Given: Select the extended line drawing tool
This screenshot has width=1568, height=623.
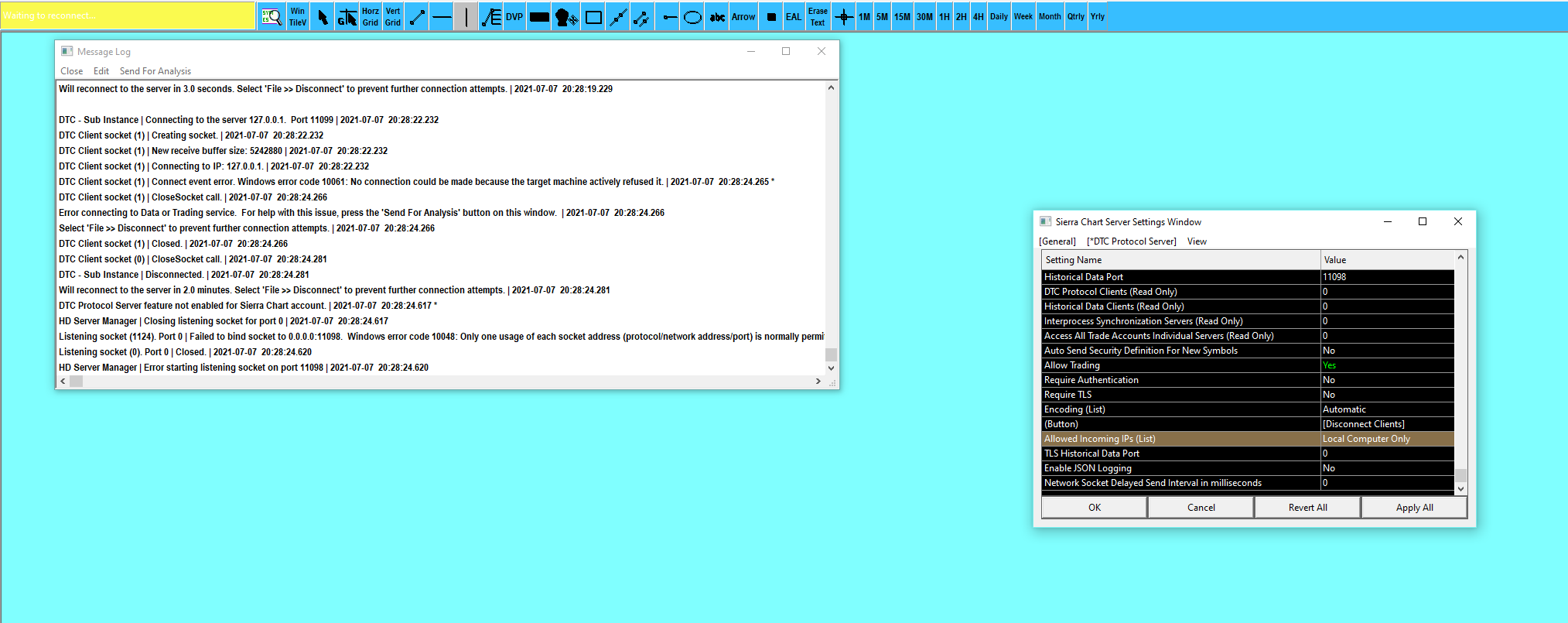Looking at the screenshot, I should pyautogui.click(x=617, y=16).
